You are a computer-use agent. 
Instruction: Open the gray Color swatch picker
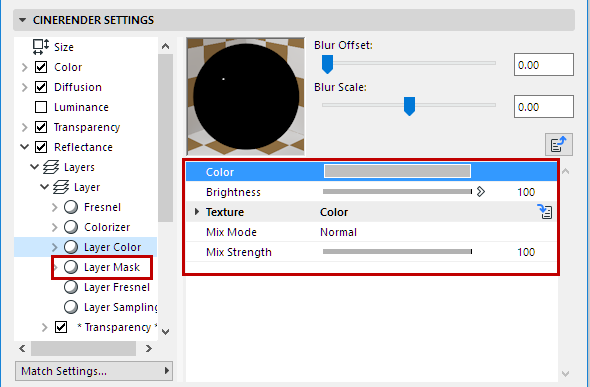pos(397,171)
